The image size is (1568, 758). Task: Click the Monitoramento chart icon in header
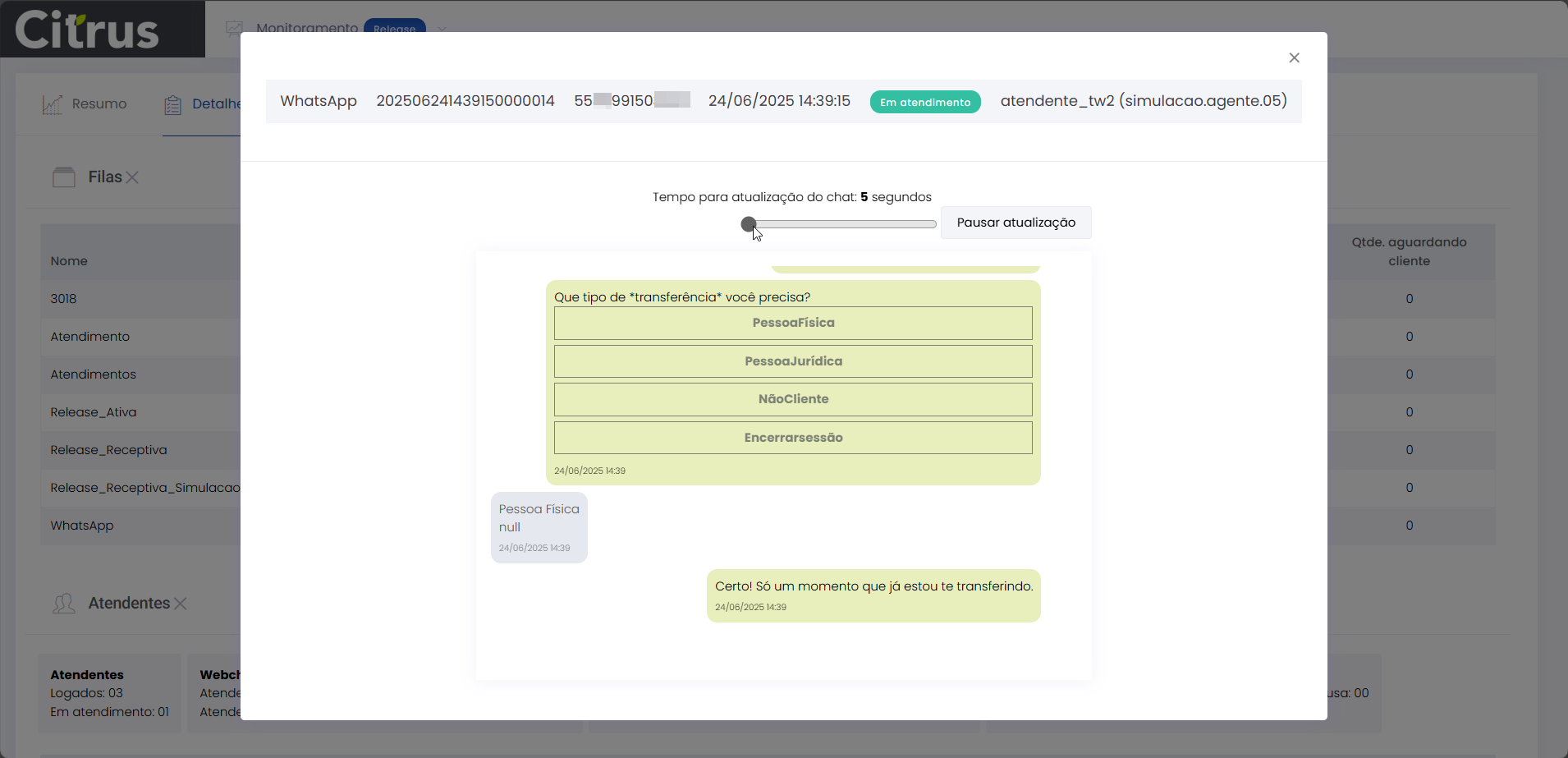coord(235,28)
